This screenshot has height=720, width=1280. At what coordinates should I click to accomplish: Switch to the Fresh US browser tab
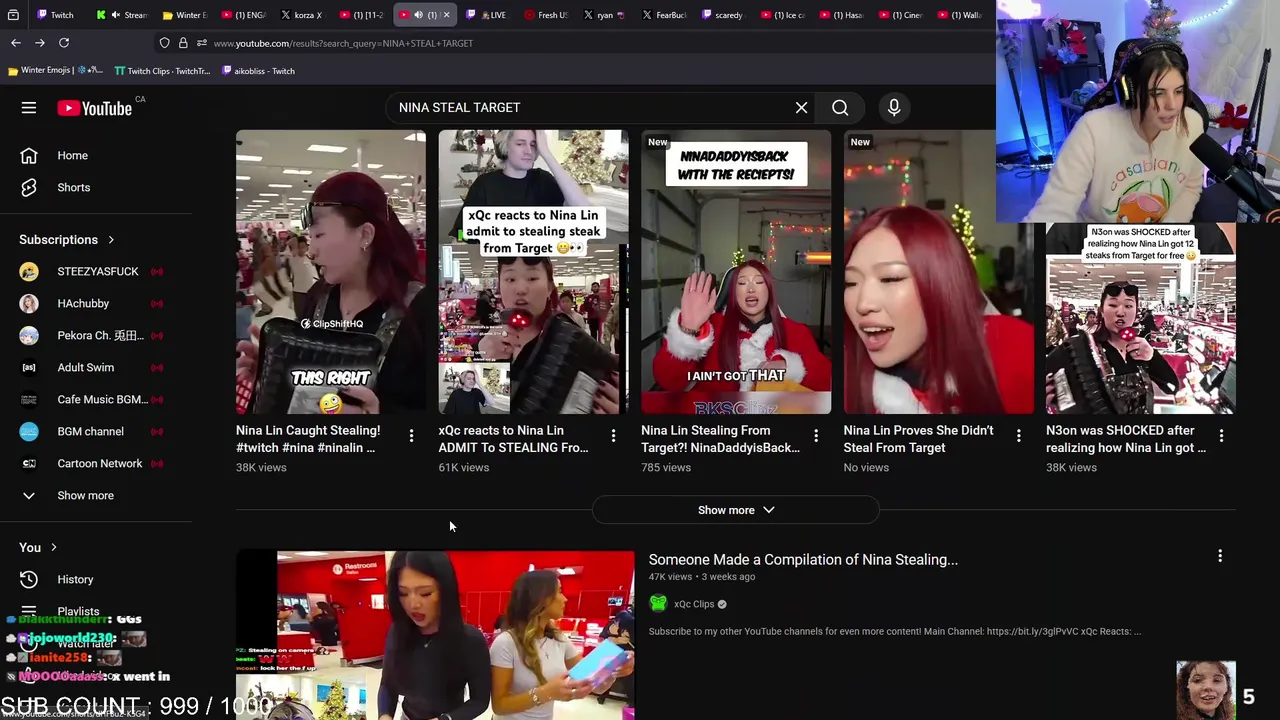click(546, 15)
